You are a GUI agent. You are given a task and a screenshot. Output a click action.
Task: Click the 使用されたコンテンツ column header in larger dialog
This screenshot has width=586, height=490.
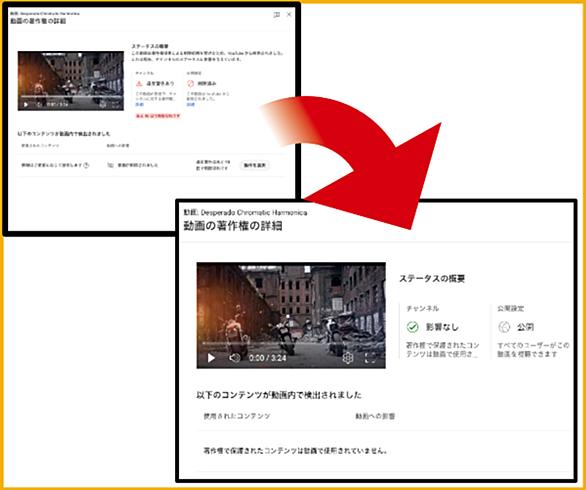(237, 416)
